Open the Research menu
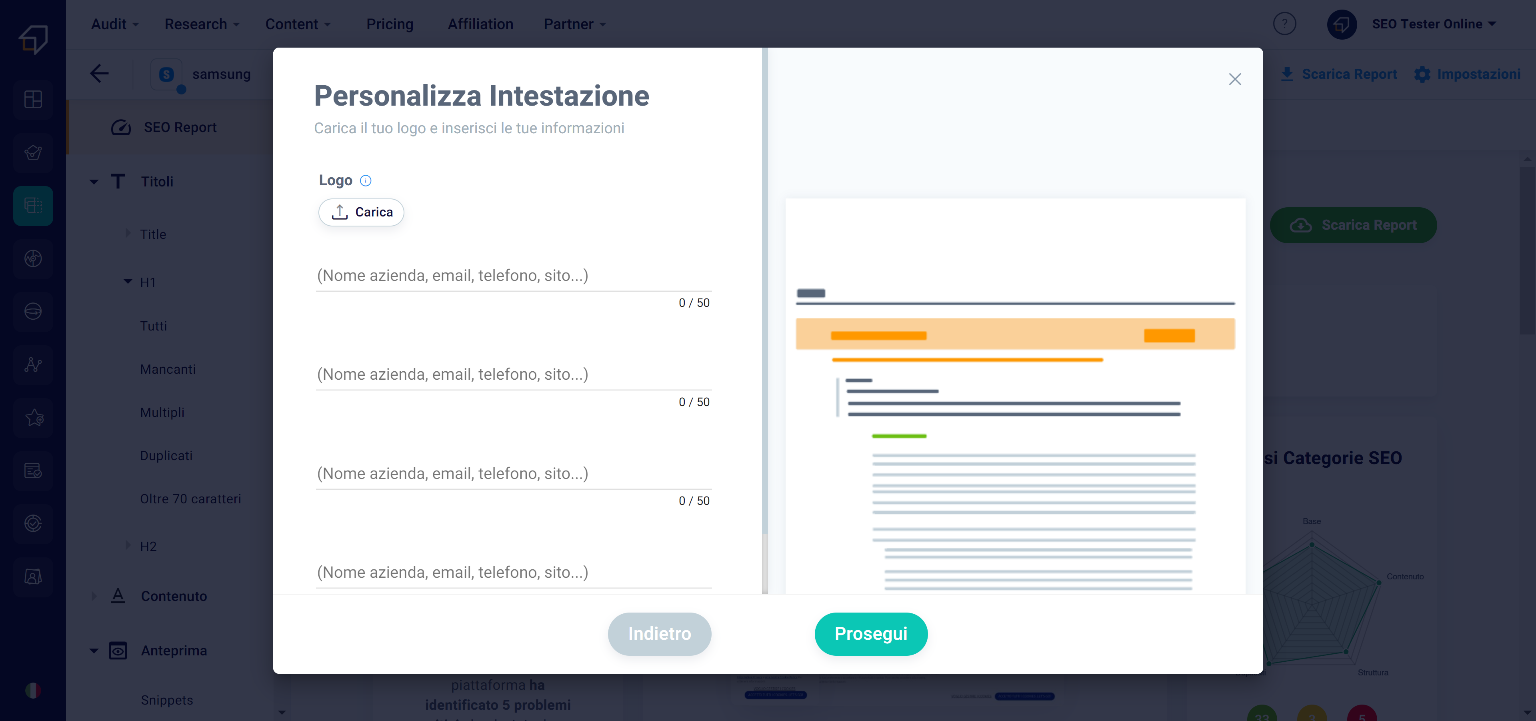1536x721 pixels. point(202,24)
